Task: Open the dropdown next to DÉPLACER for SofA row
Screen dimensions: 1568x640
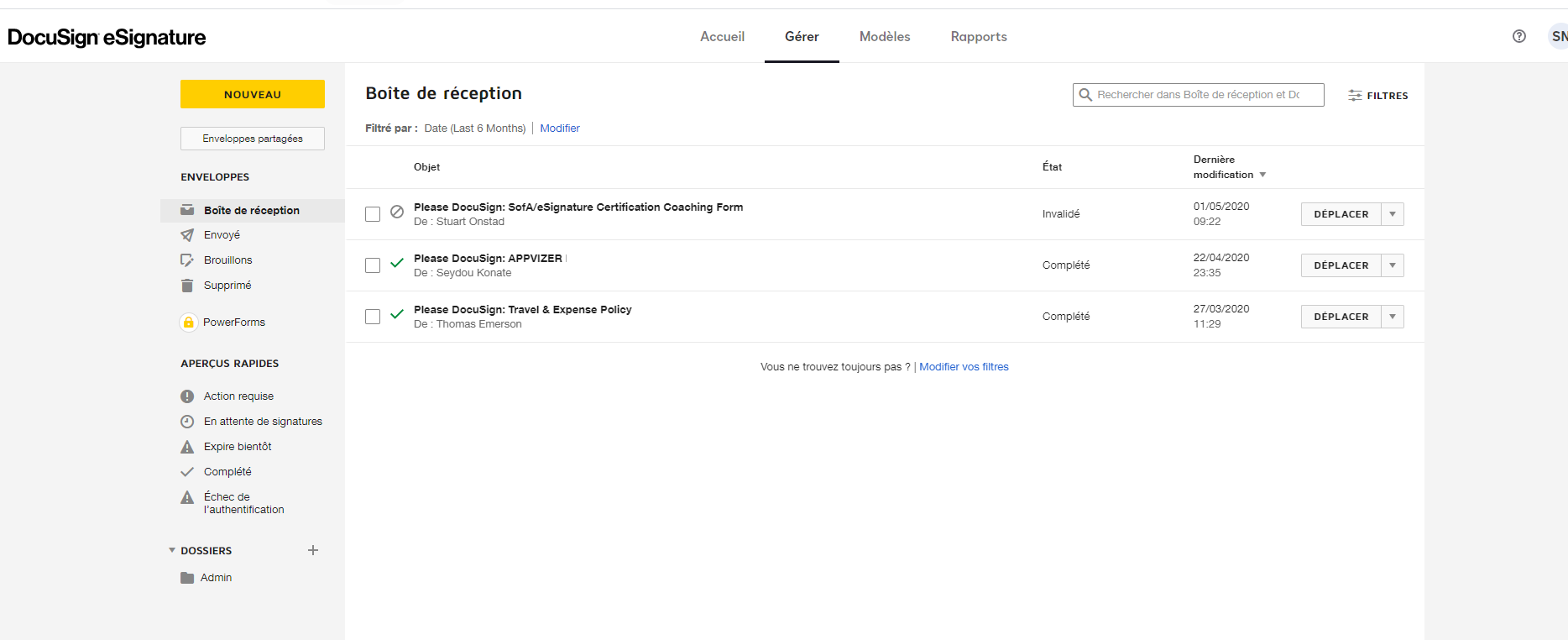Action: pos(1393,214)
